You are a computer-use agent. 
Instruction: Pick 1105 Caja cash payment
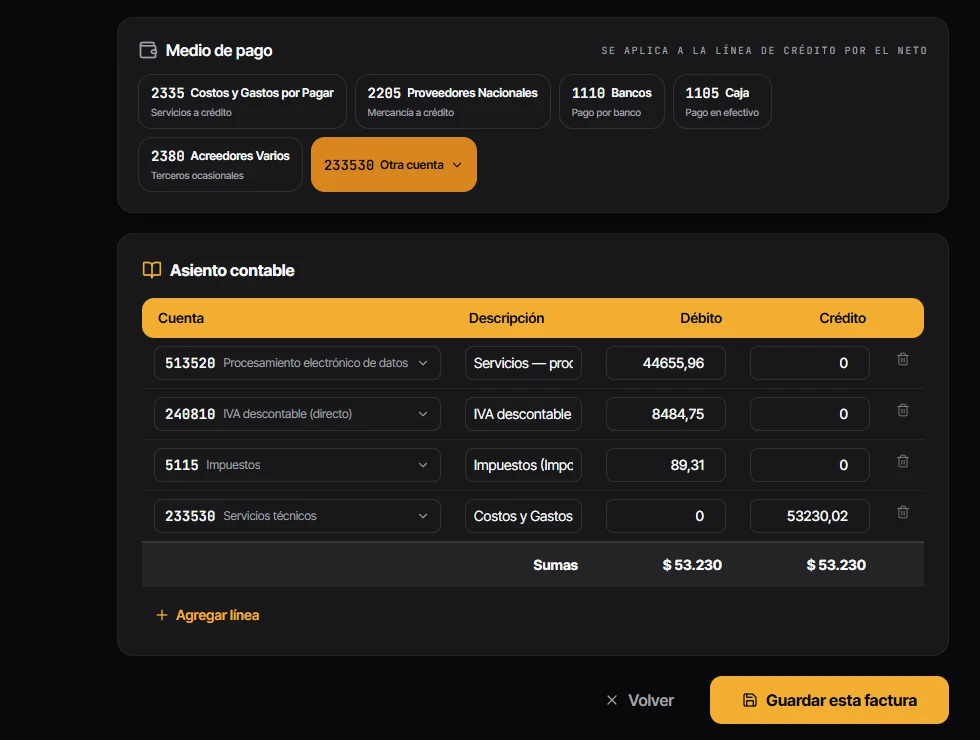(722, 101)
